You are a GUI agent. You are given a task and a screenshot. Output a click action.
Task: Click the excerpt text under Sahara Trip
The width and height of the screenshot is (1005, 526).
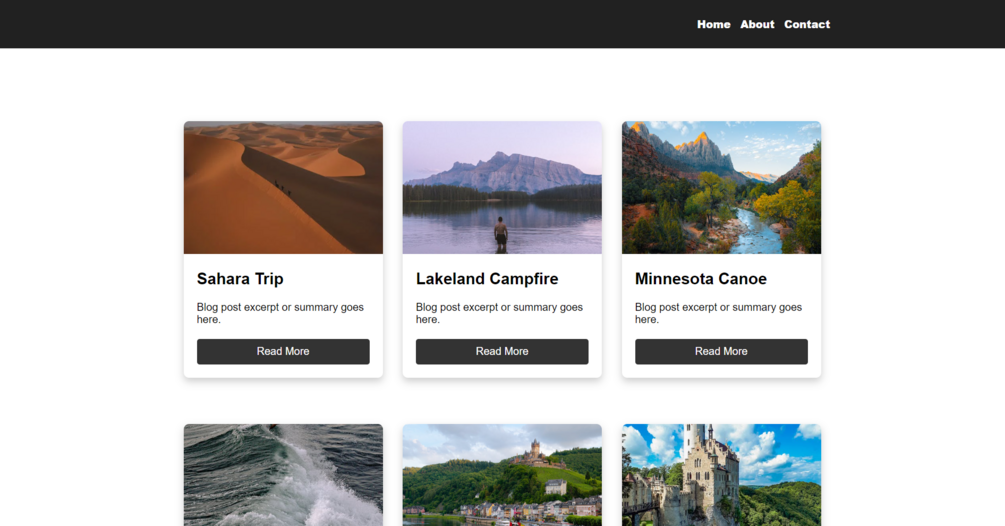point(280,313)
